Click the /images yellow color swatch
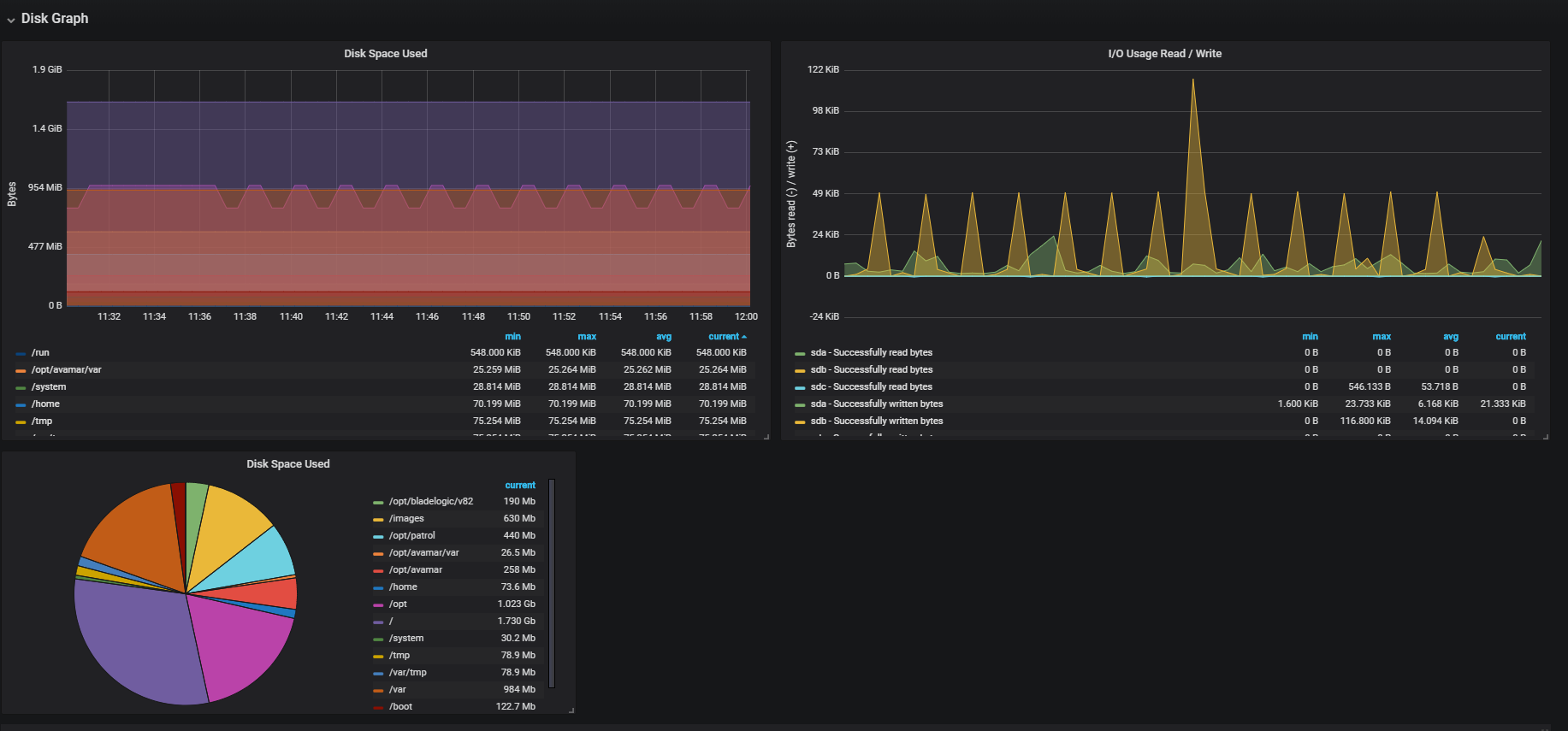 378,519
